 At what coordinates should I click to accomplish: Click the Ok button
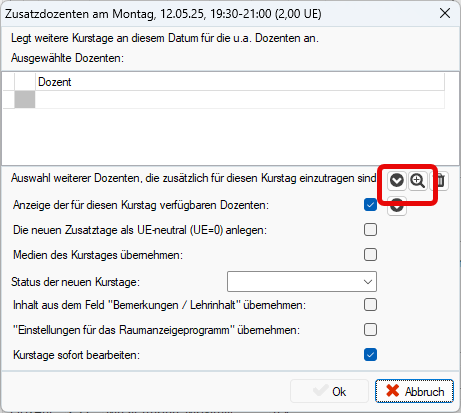click(329, 391)
